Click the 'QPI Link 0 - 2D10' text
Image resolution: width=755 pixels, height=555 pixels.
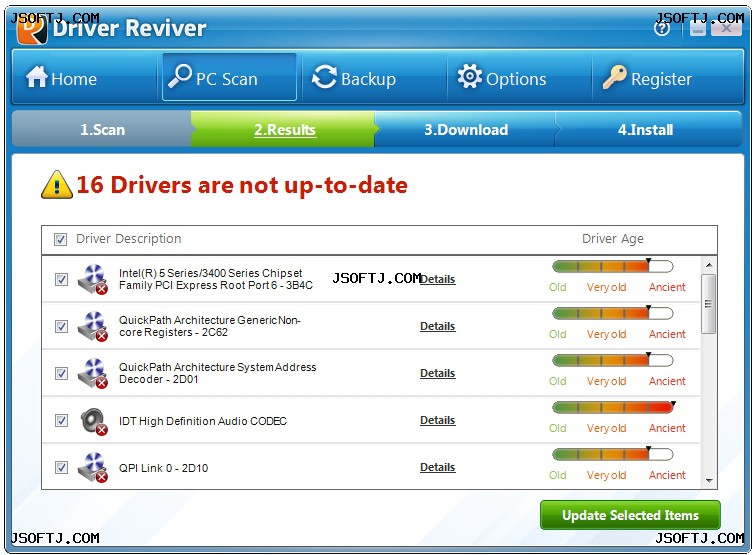(x=163, y=468)
